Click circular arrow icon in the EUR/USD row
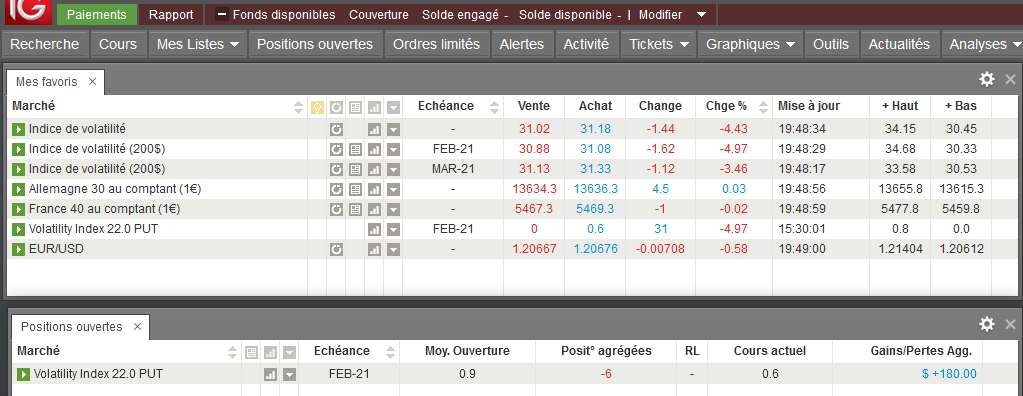The height and width of the screenshot is (396, 1023). [x=336, y=249]
